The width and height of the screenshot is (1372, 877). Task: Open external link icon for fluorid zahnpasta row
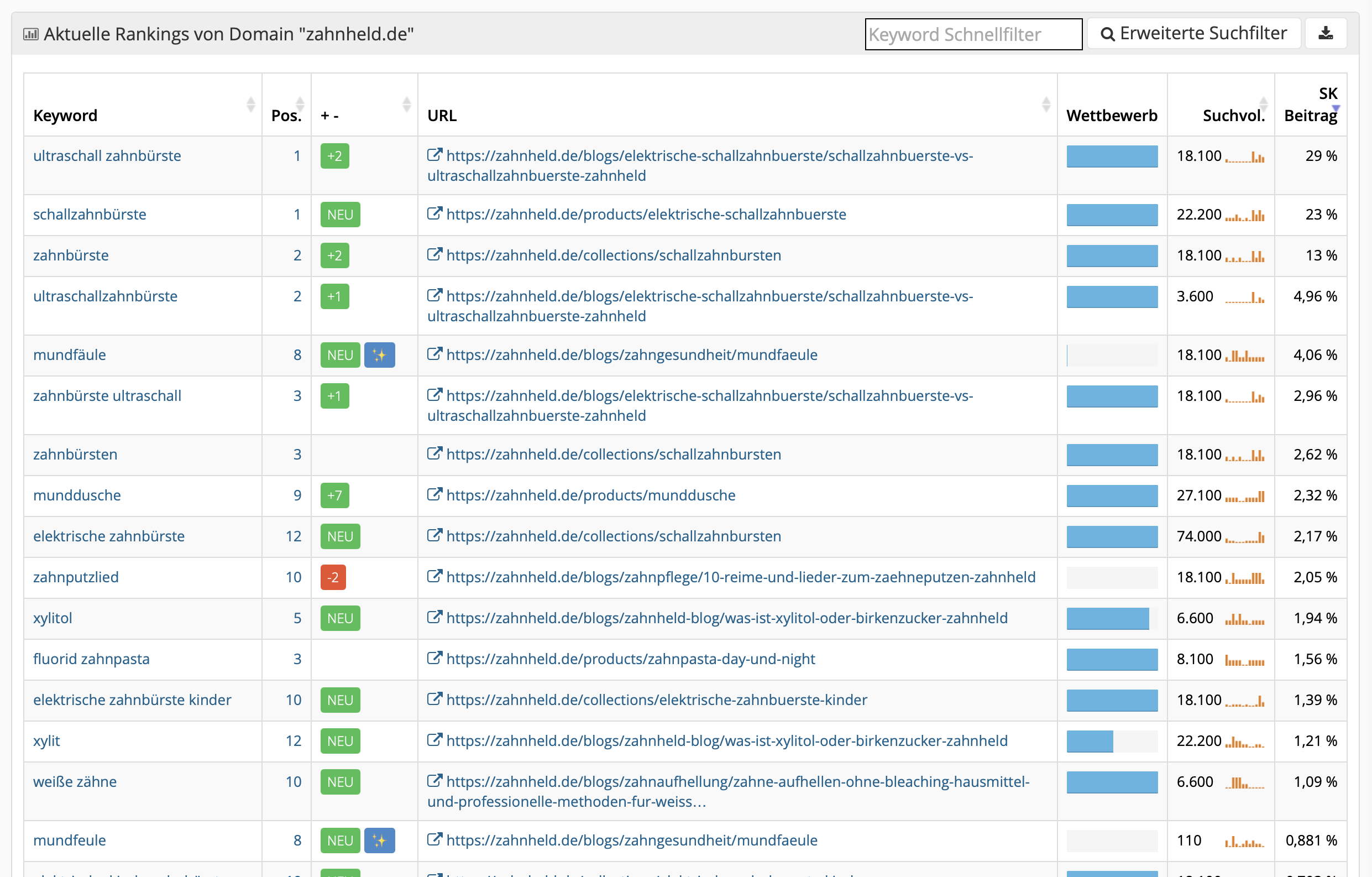[x=434, y=658]
